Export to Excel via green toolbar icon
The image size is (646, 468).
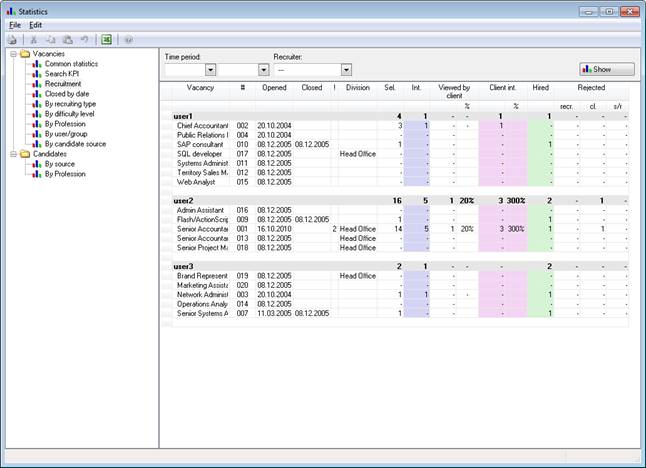click(106, 40)
